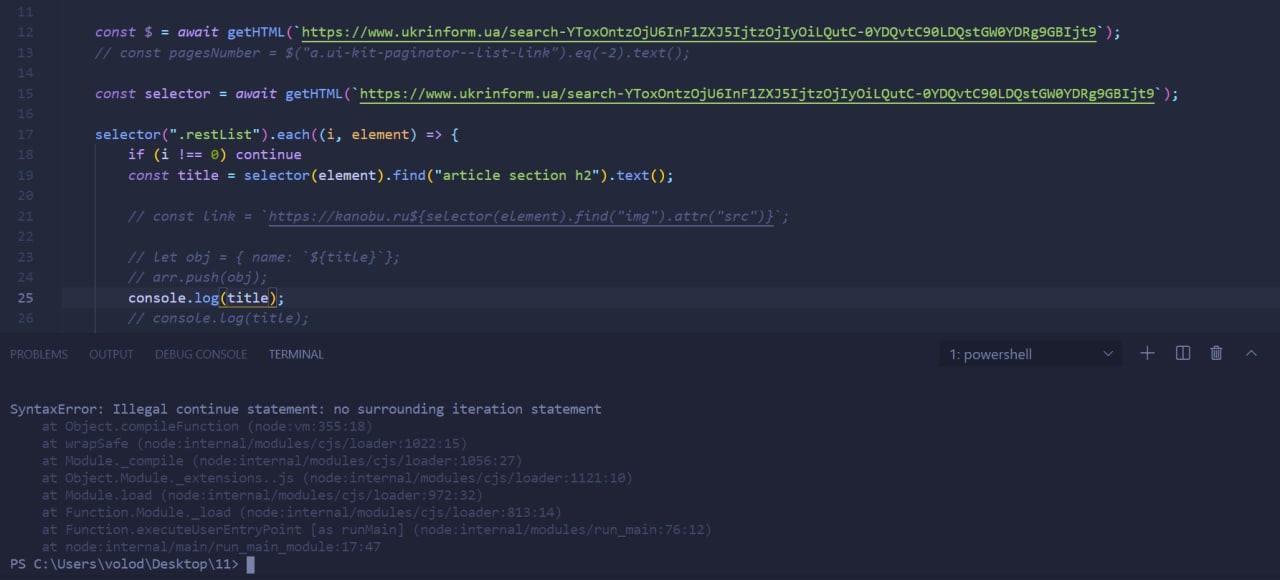This screenshot has height=580, width=1280.
Task: Click the 'PS C:\Users\volod\Desktop\11>' prompt
Action: point(124,564)
